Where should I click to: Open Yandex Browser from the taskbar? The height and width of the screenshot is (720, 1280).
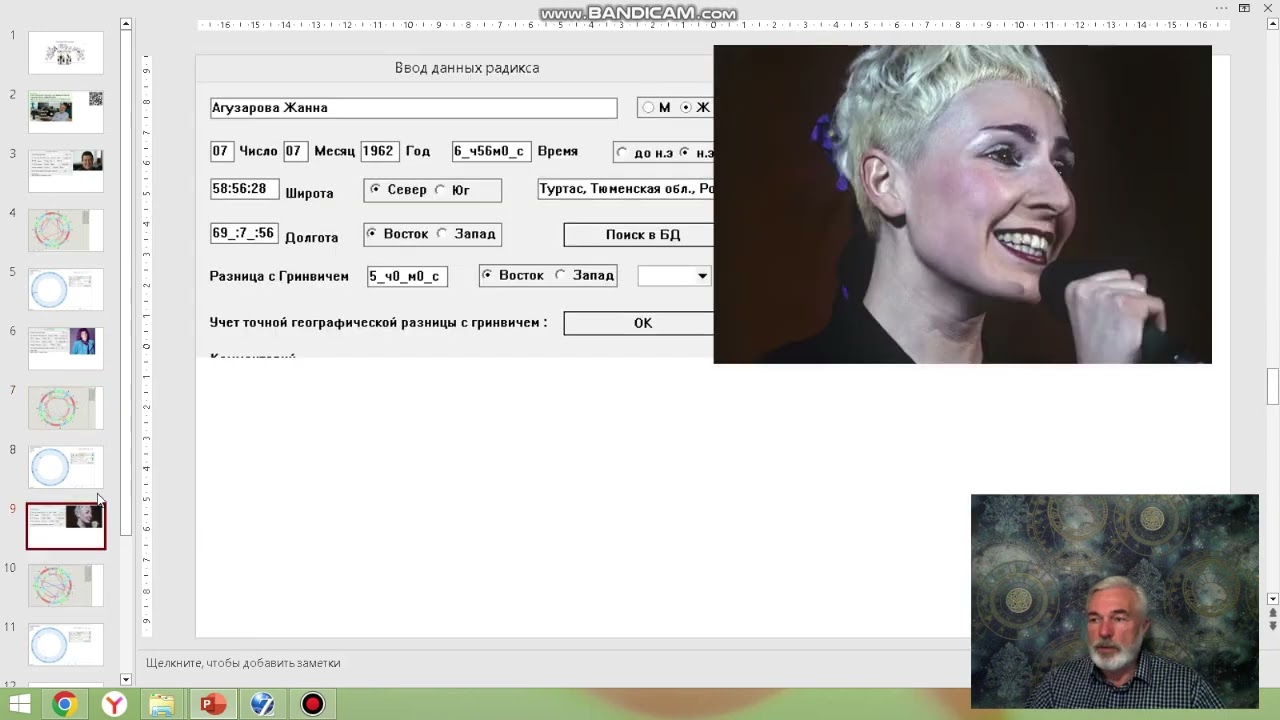[x=114, y=704]
